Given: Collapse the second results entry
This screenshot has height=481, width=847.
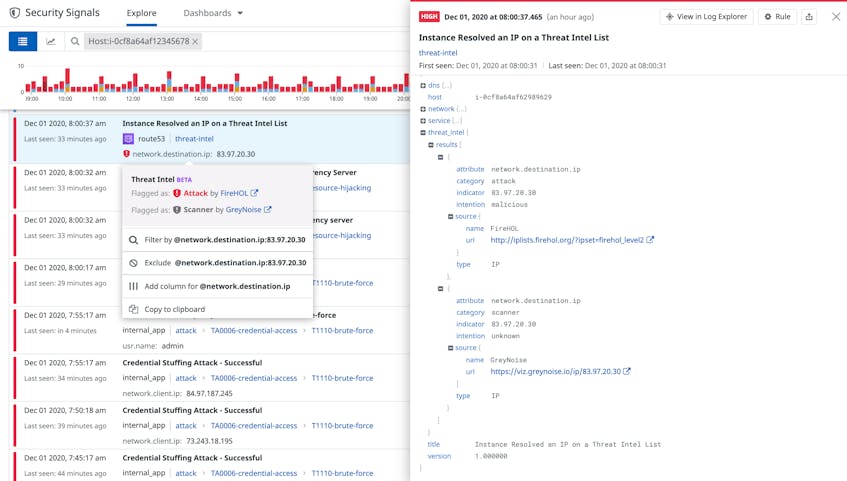Looking at the screenshot, I should pos(440,289).
